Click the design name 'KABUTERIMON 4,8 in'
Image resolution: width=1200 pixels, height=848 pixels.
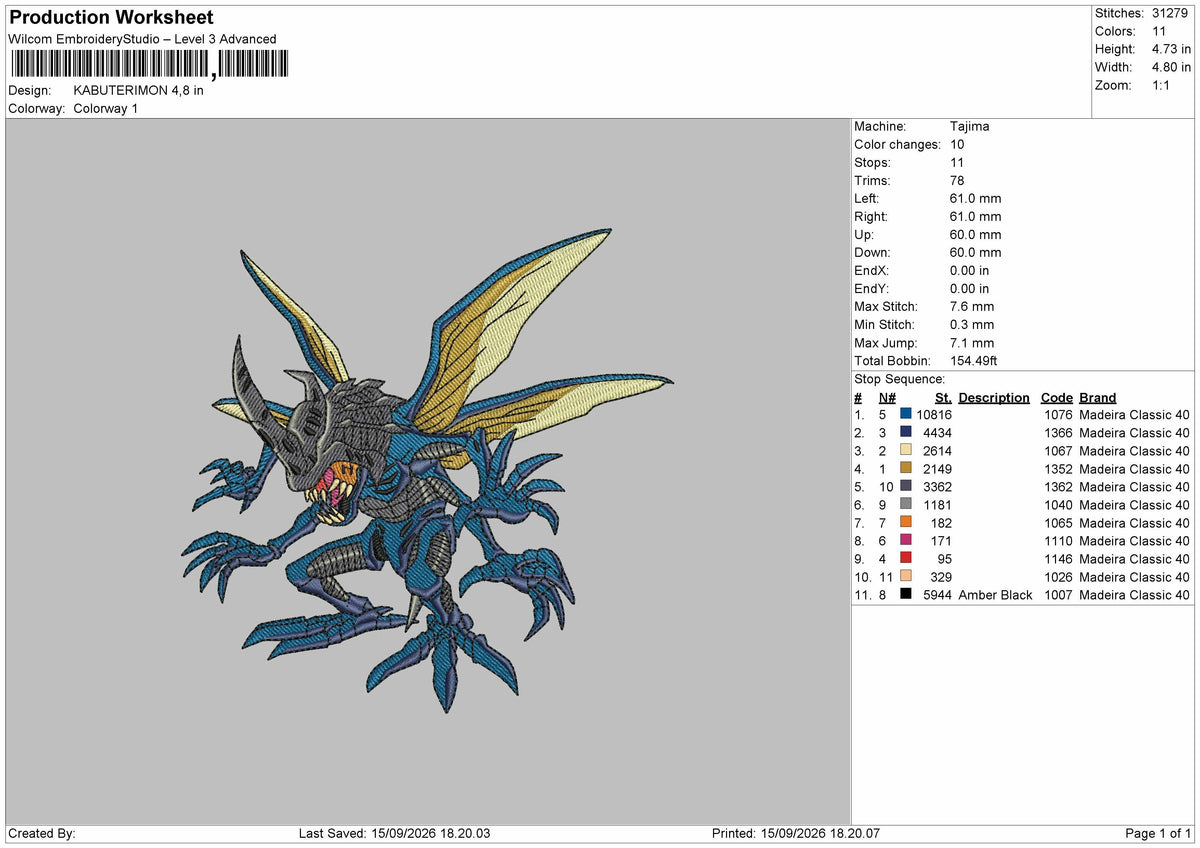139,90
